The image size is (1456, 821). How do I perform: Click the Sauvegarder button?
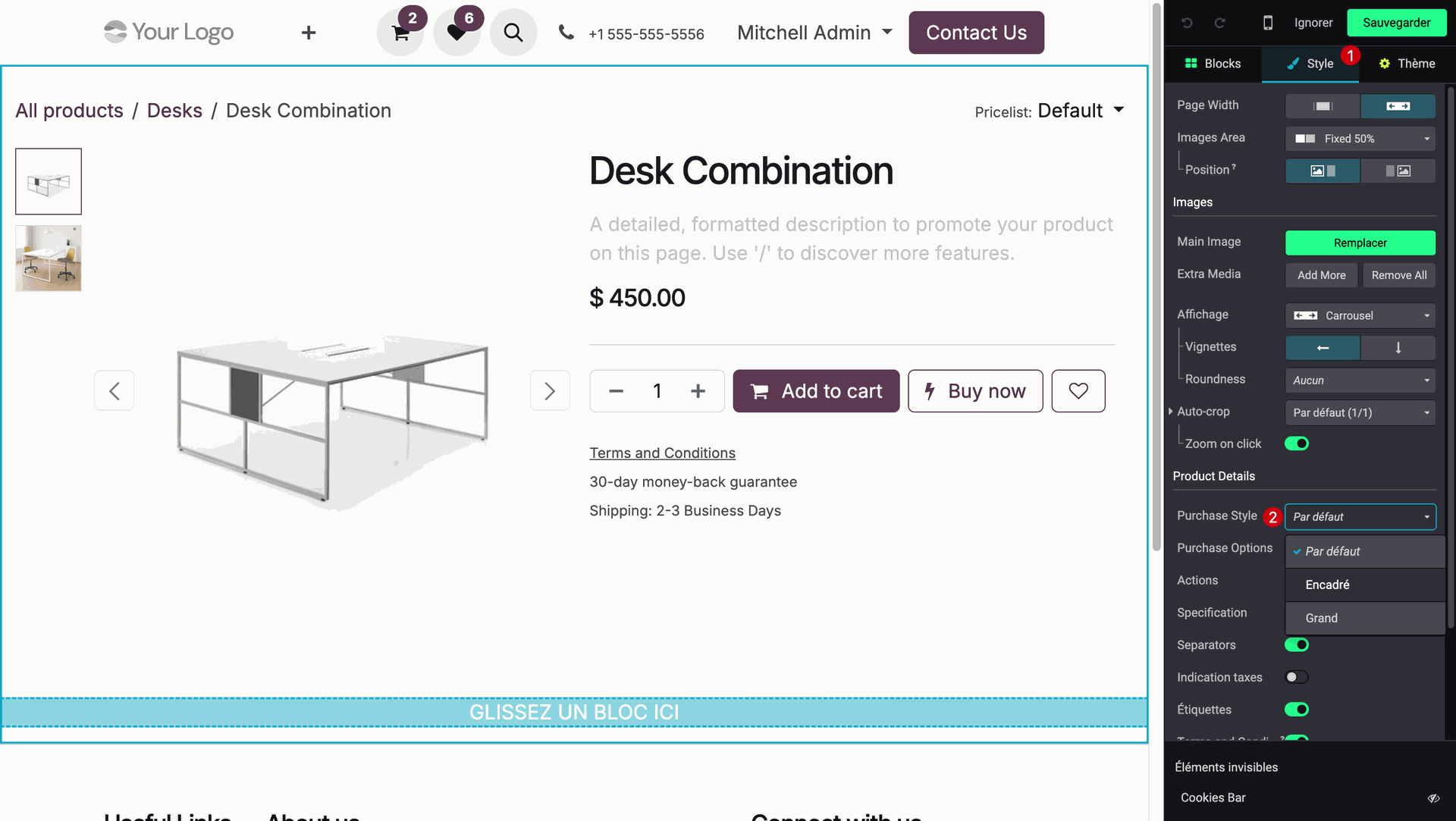(x=1396, y=23)
